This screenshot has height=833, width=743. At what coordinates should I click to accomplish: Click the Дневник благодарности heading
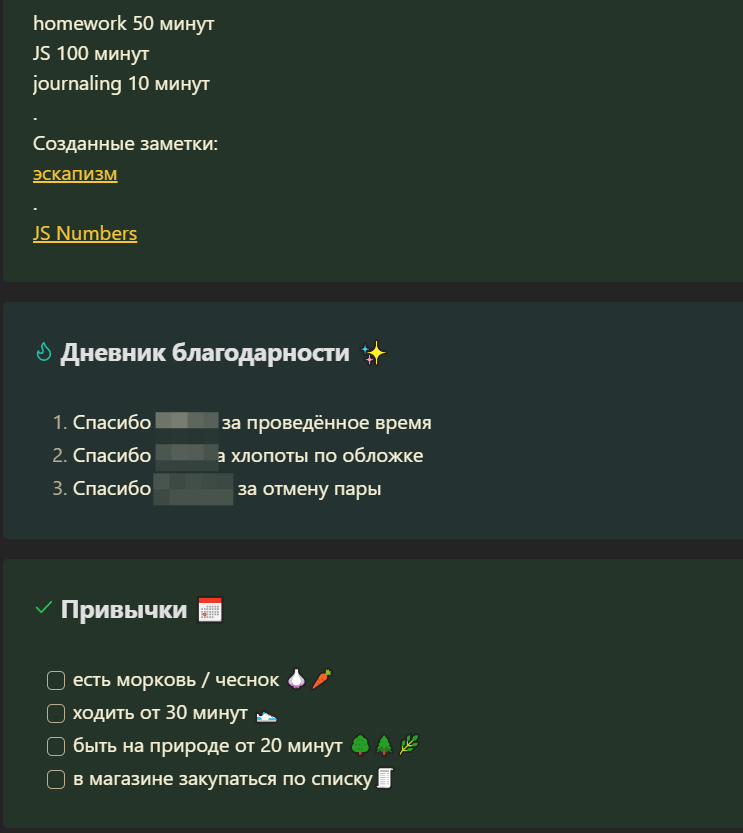coord(205,353)
